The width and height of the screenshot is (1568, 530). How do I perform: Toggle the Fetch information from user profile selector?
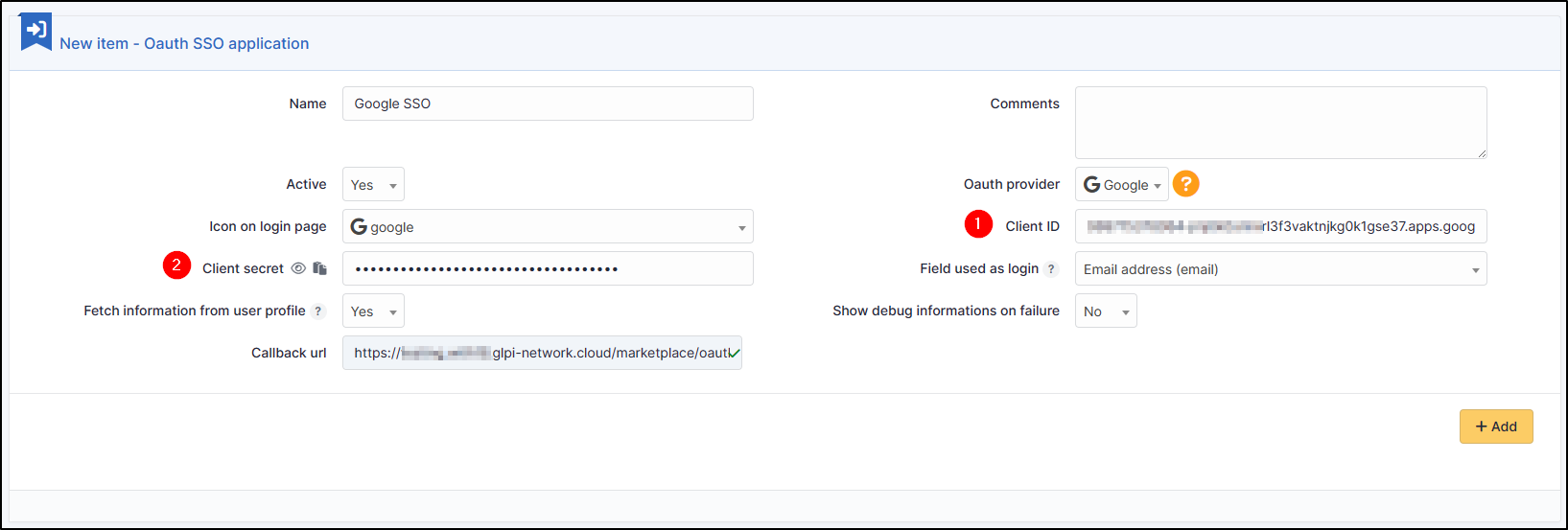tap(373, 311)
